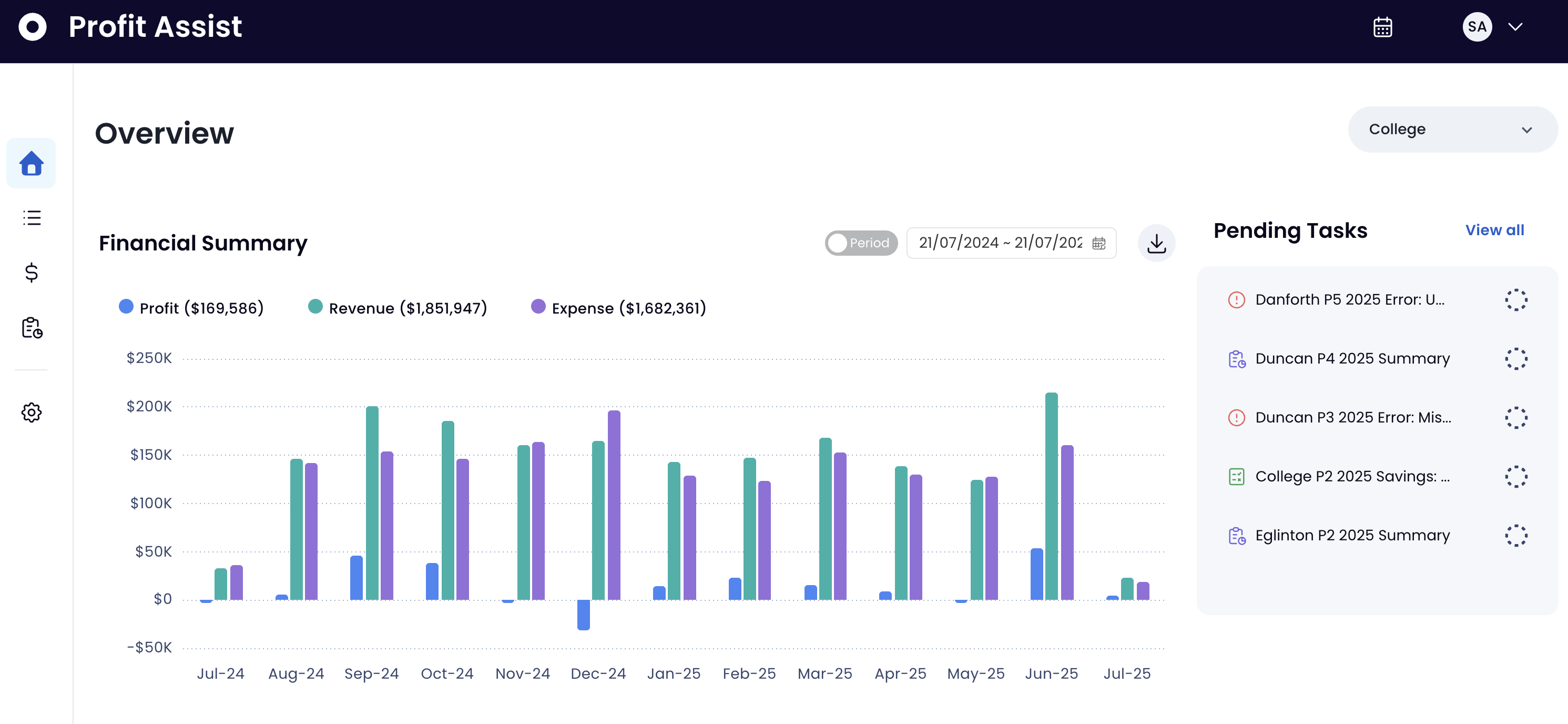Open the clipboard reports sidebar icon
1568x724 pixels.
pyautogui.click(x=31, y=328)
